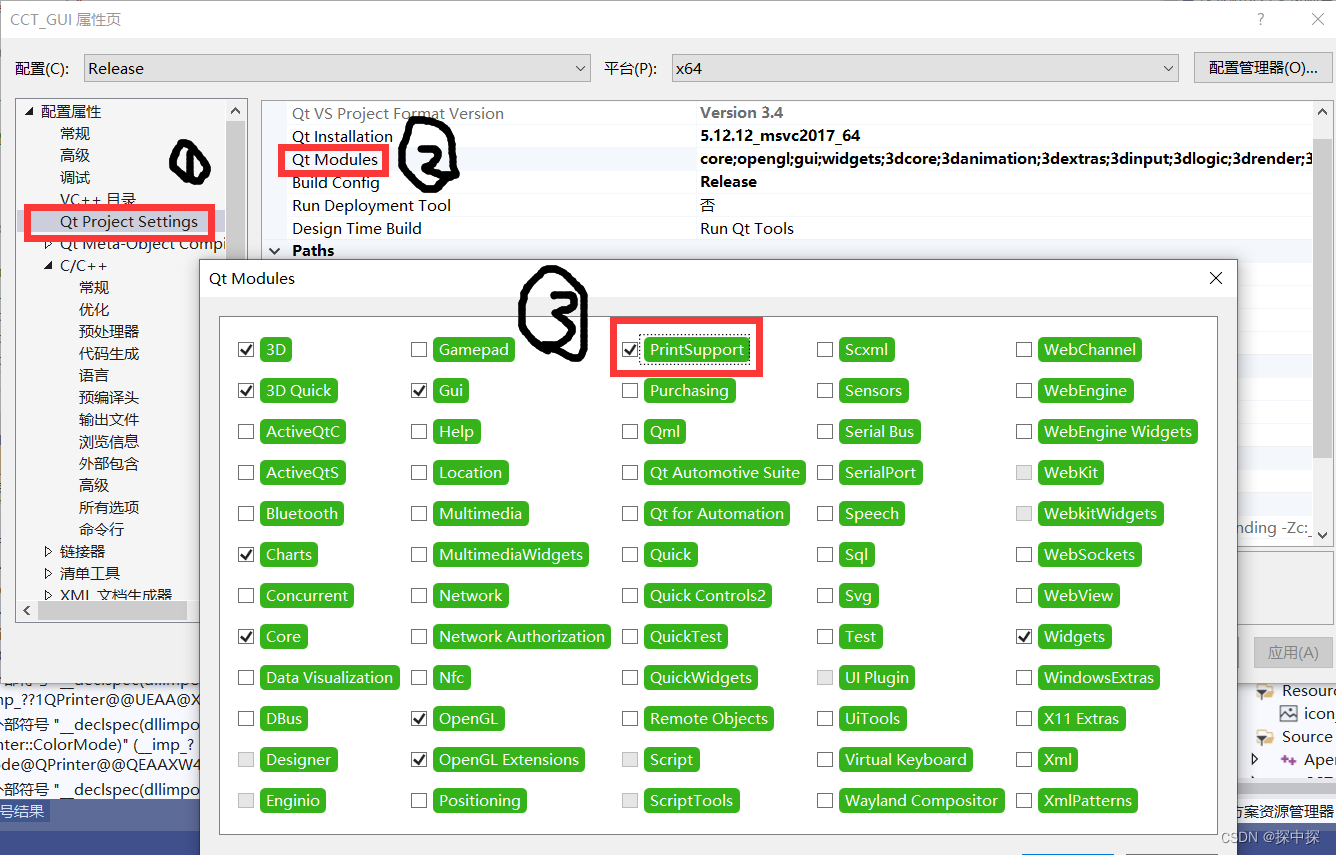The image size is (1336, 855).
Task: Select 预处理器 under C/C++
Action: coord(108,331)
